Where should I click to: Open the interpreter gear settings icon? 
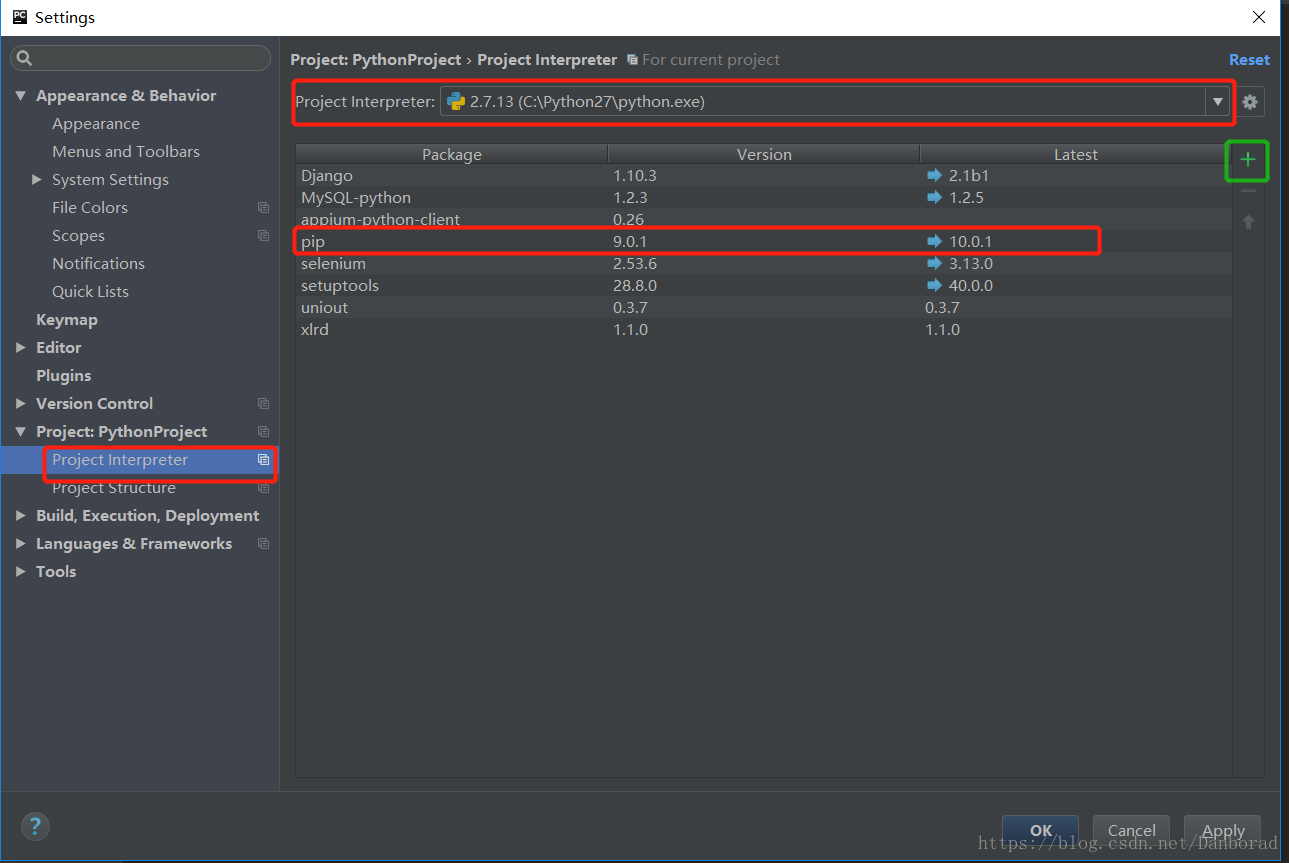(1250, 102)
